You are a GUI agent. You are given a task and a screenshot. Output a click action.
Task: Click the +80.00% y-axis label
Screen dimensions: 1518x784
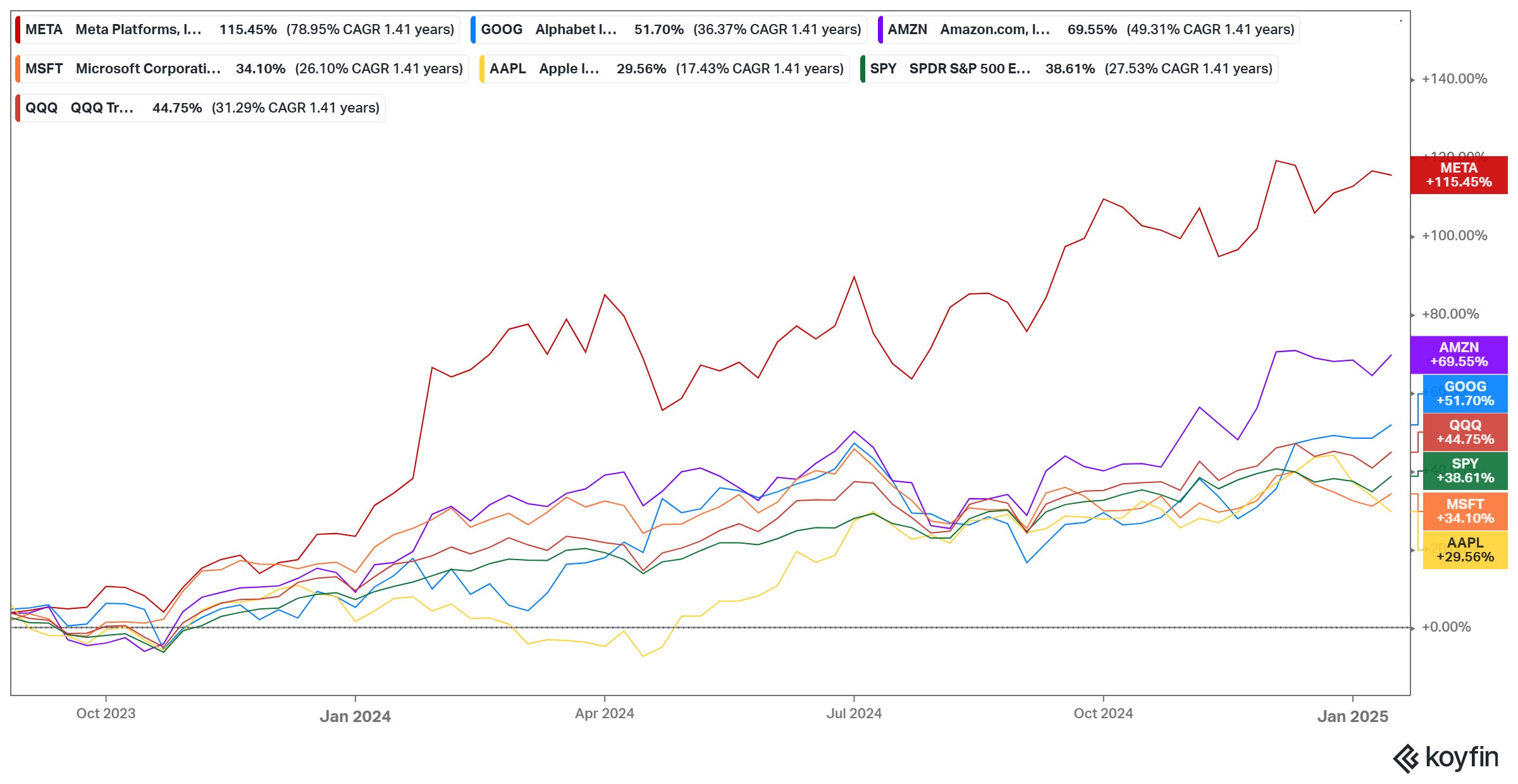[1450, 314]
